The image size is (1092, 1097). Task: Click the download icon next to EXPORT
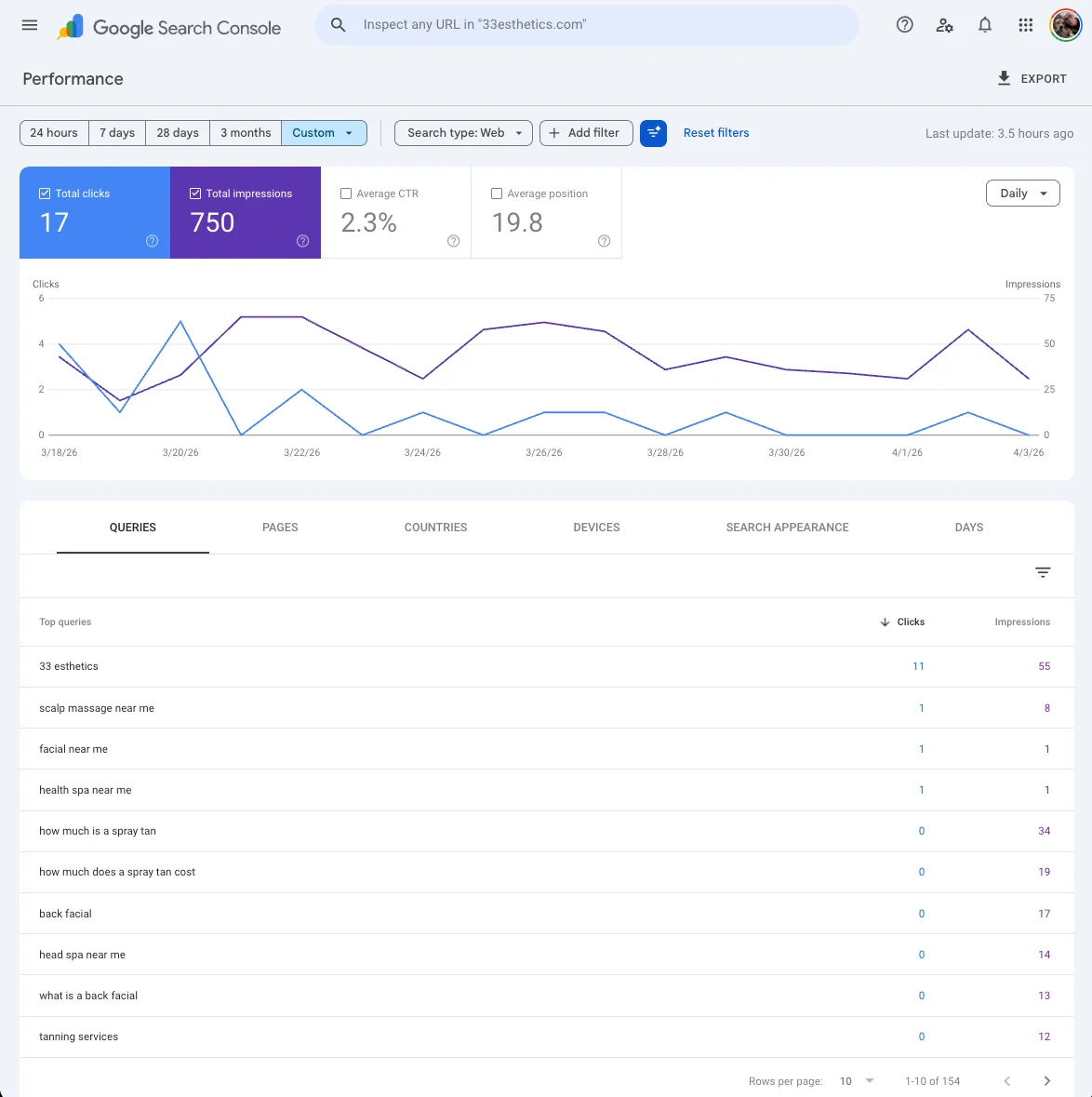(1004, 78)
